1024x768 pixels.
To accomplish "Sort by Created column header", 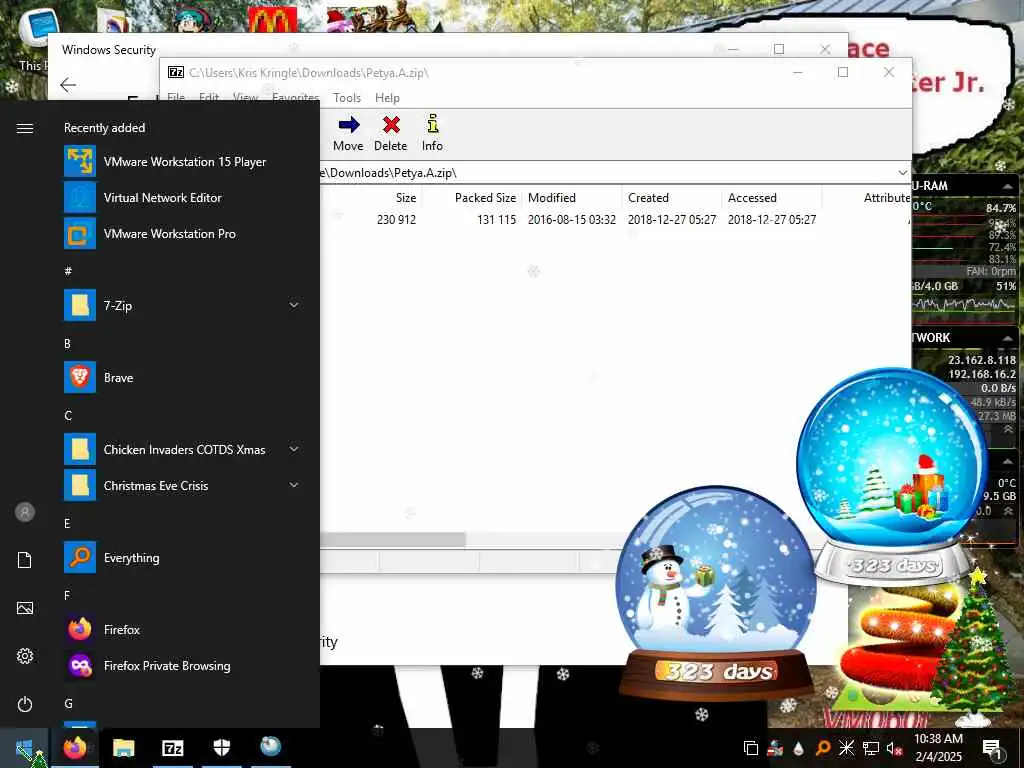I will tap(648, 198).
